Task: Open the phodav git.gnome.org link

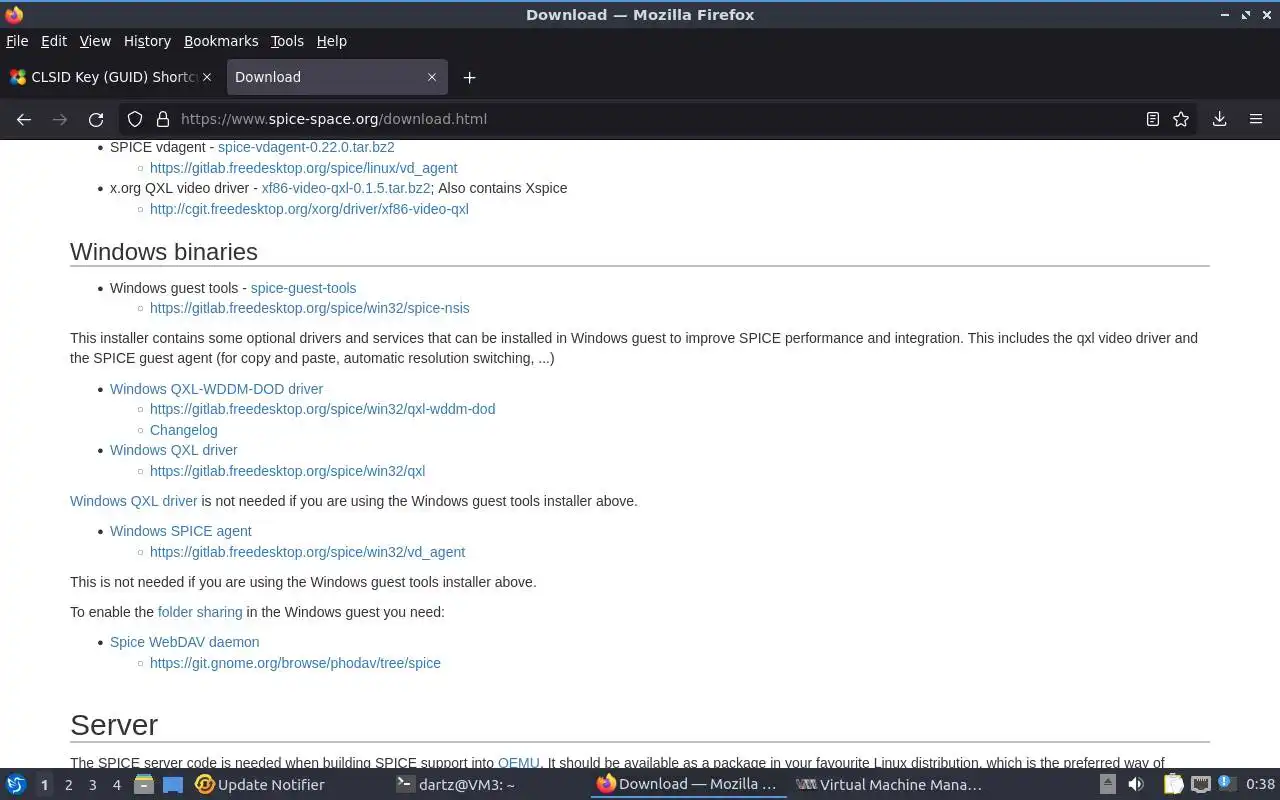Action: [x=295, y=663]
